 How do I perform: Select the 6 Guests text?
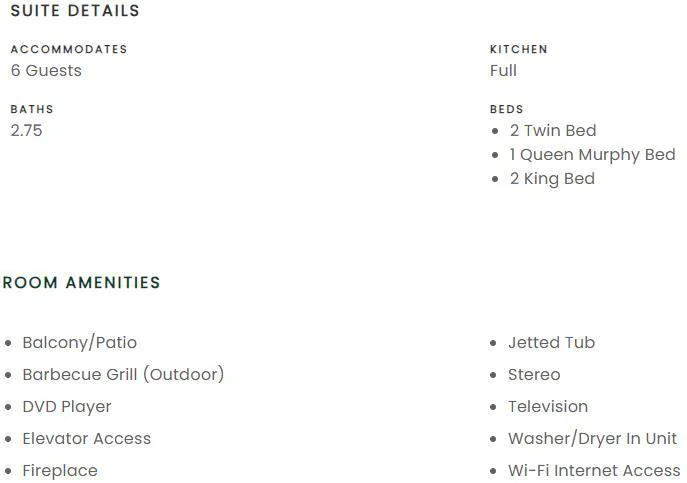[46, 71]
